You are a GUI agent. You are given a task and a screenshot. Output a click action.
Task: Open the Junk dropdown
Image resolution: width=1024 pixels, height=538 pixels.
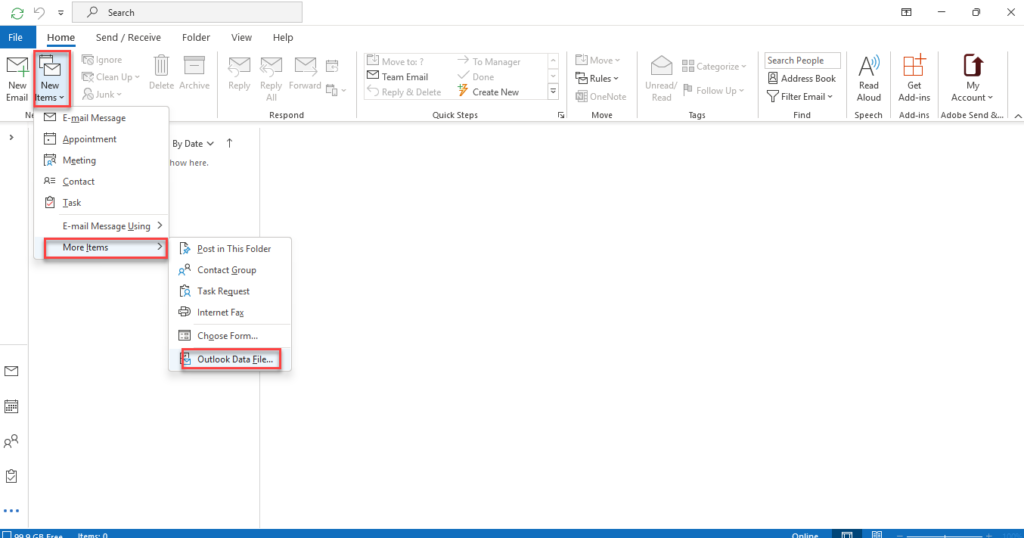[102, 95]
